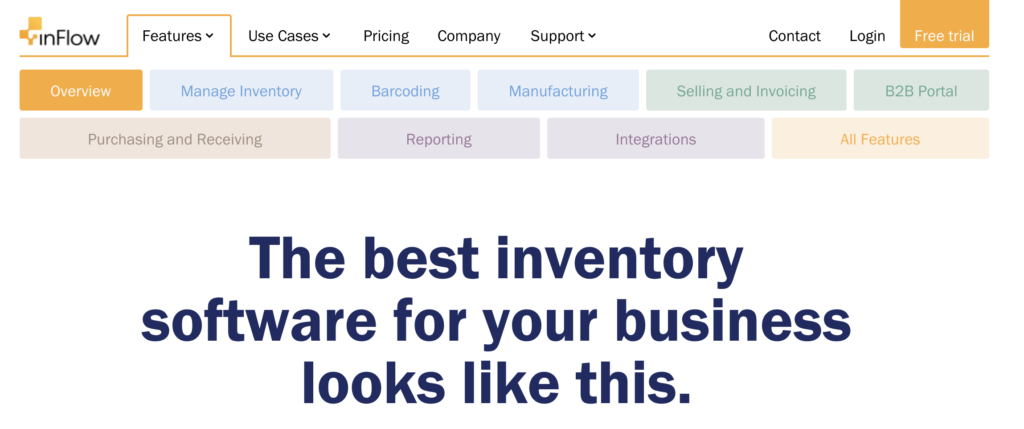This screenshot has width=1024, height=429.
Task: Select the Manufacturing tab
Action: click(x=558, y=91)
